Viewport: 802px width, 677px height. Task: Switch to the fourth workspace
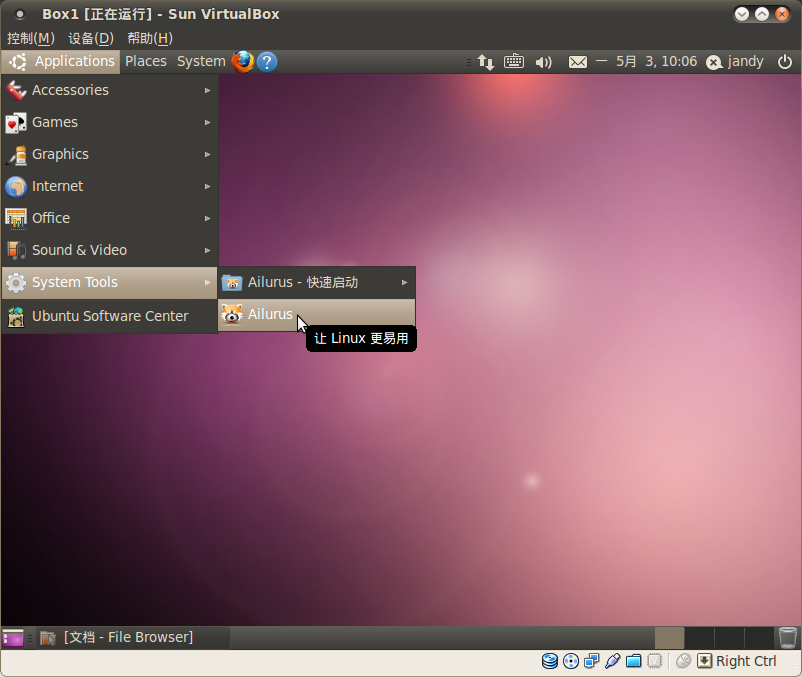[x=759, y=638]
